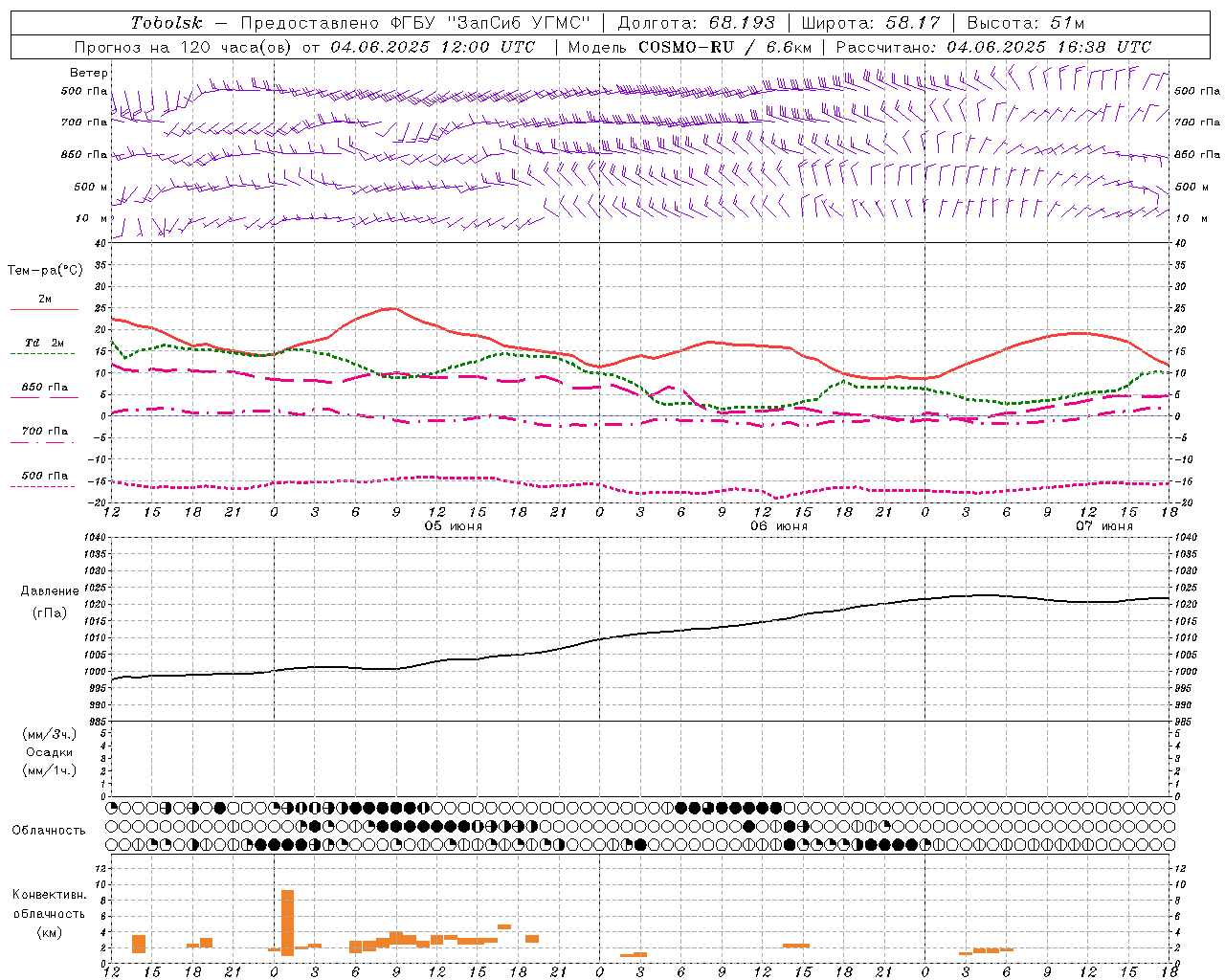Image resolution: width=1225 pixels, height=980 pixels.
Task: Click the Давление pressure panel label
Action: point(50,591)
